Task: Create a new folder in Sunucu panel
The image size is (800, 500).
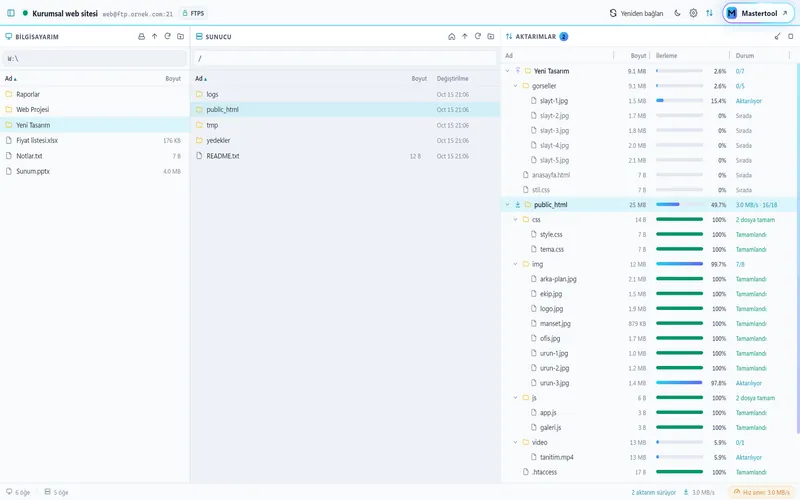Action: click(491, 37)
